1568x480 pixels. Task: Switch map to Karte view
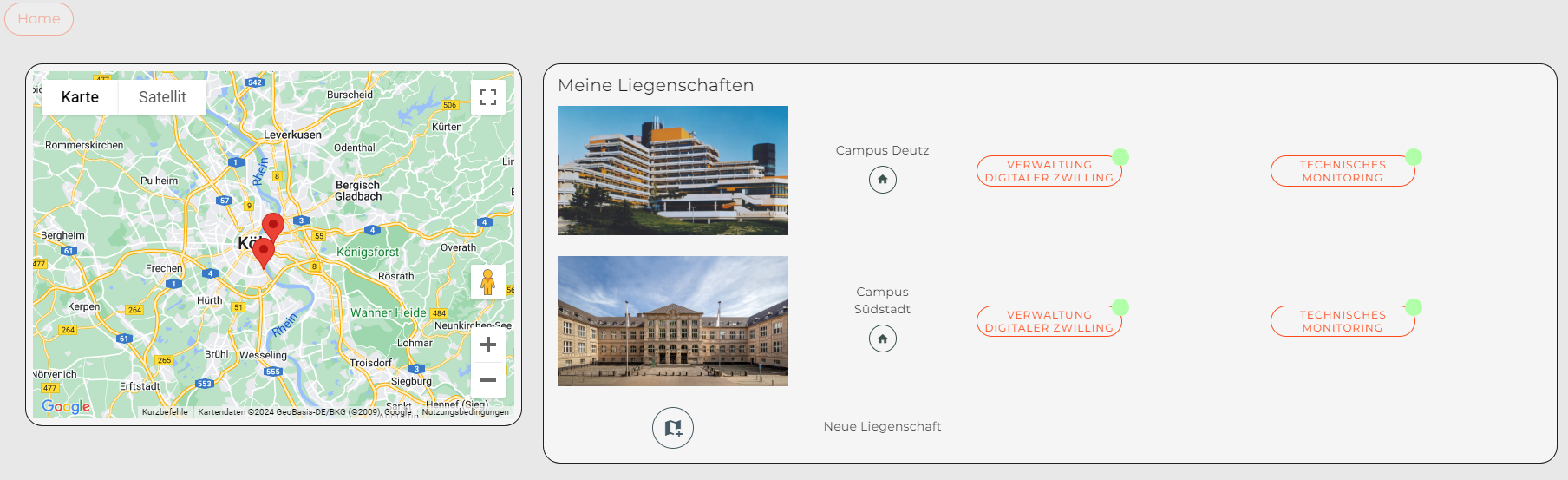click(80, 97)
